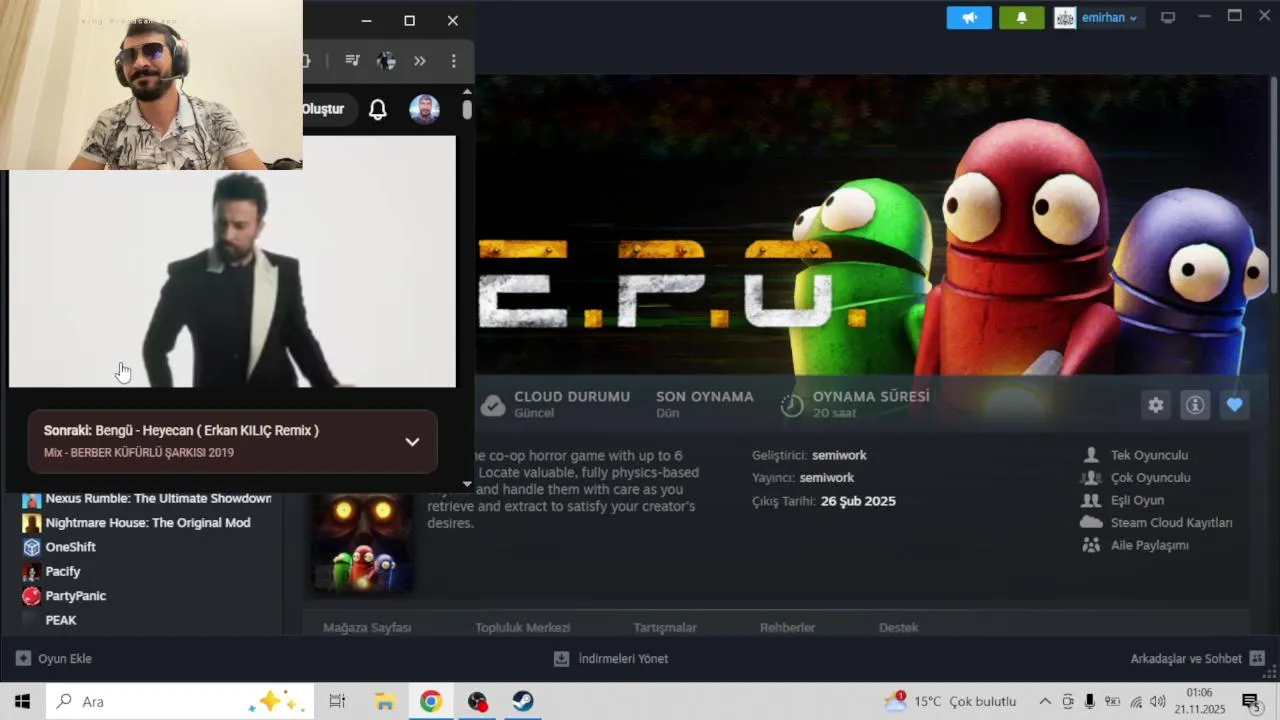The height and width of the screenshot is (720, 1280).
Task: Click Oyun Ekle add game button
Action: tap(54, 659)
